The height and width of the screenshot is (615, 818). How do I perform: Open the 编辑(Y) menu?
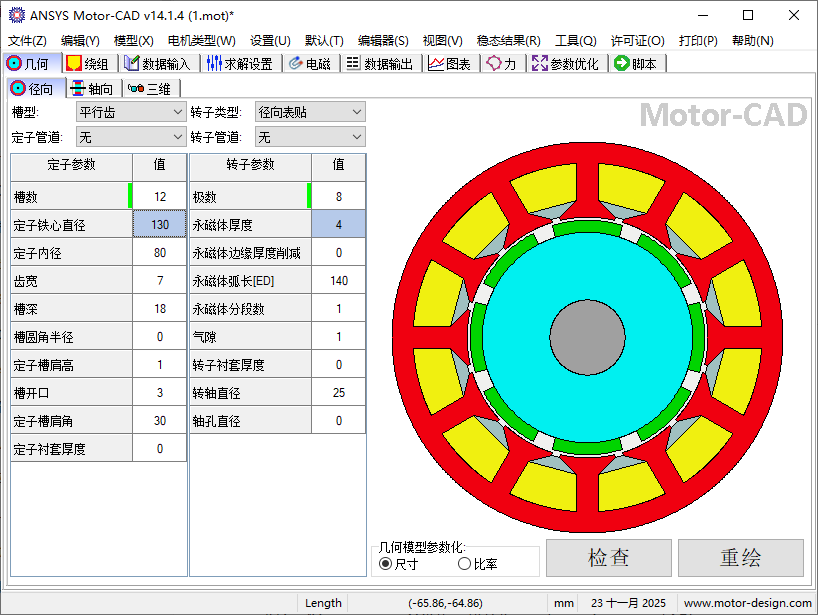[x=80, y=41]
